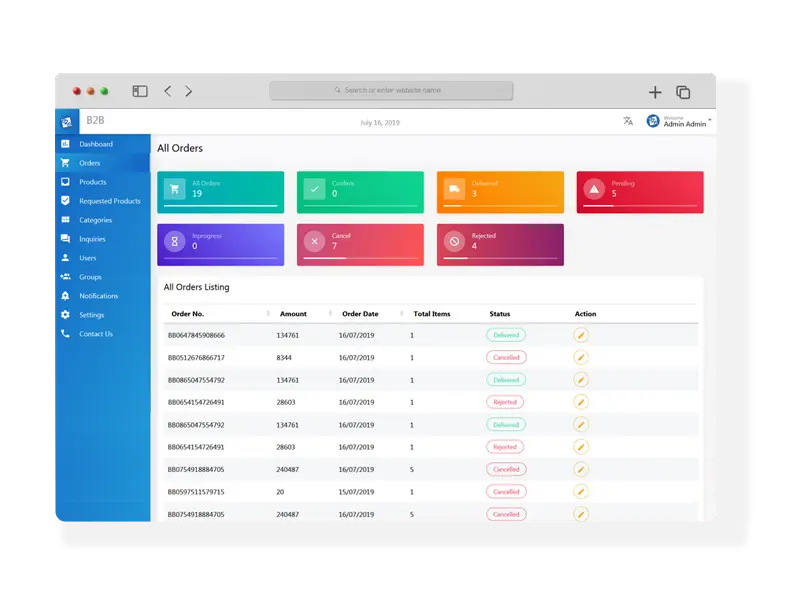The width and height of the screenshot is (808, 606).
Task: Click the Notifications bell icon
Action: pyautogui.click(x=65, y=296)
